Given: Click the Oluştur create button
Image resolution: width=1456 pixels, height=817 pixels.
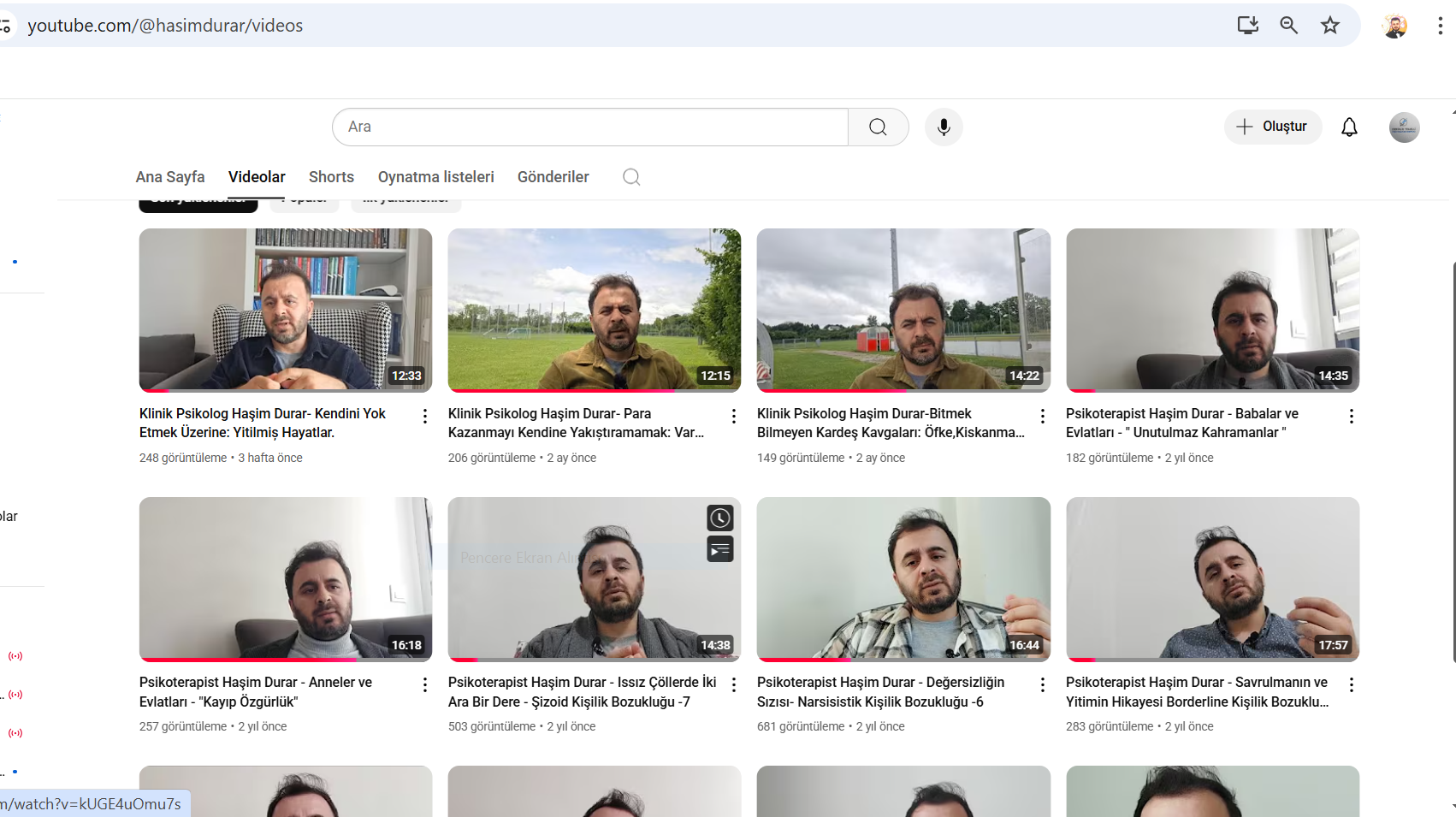Looking at the screenshot, I should coord(1272,127).
